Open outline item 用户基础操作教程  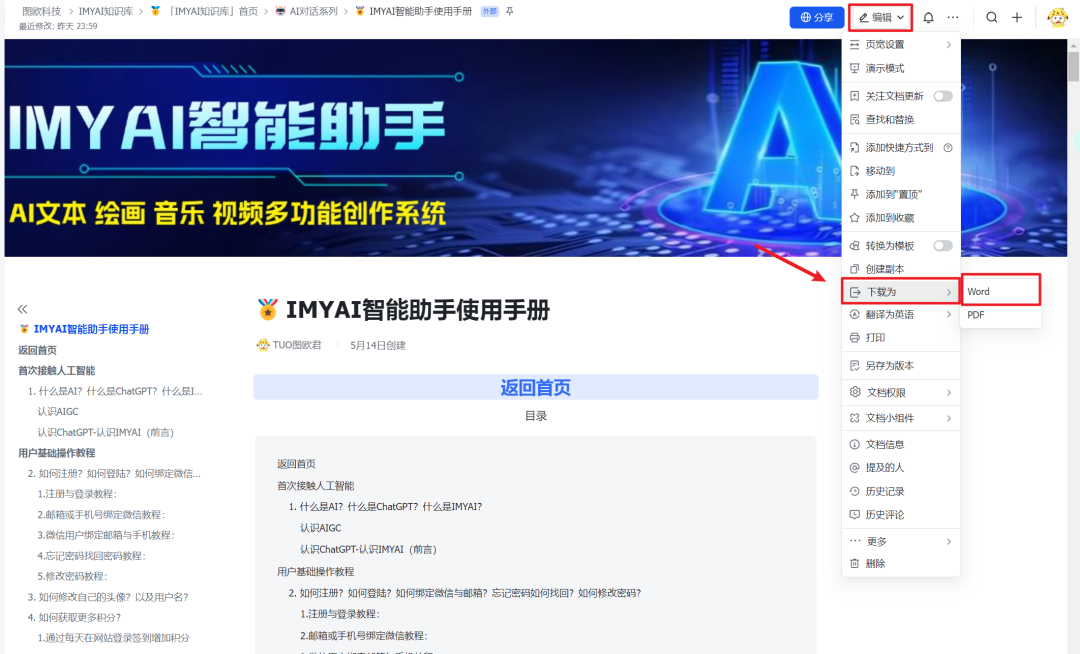(x=56, y=453)
